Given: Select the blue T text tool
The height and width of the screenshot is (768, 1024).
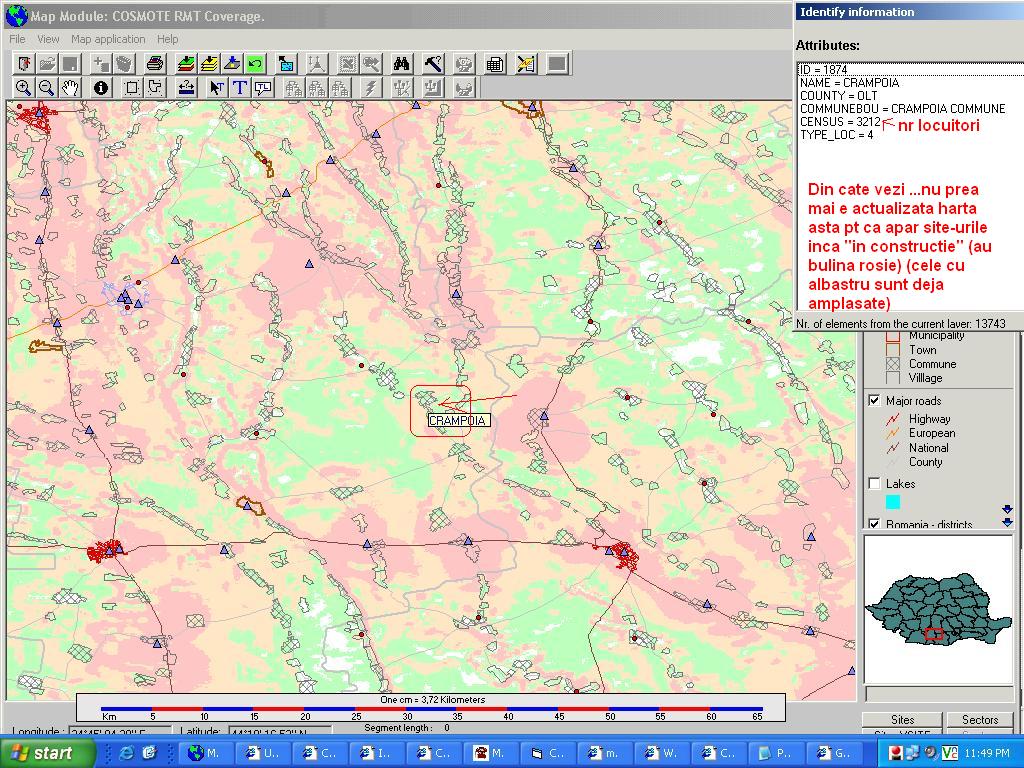Looking at the screenshot, I should click(x=240, y=88).
